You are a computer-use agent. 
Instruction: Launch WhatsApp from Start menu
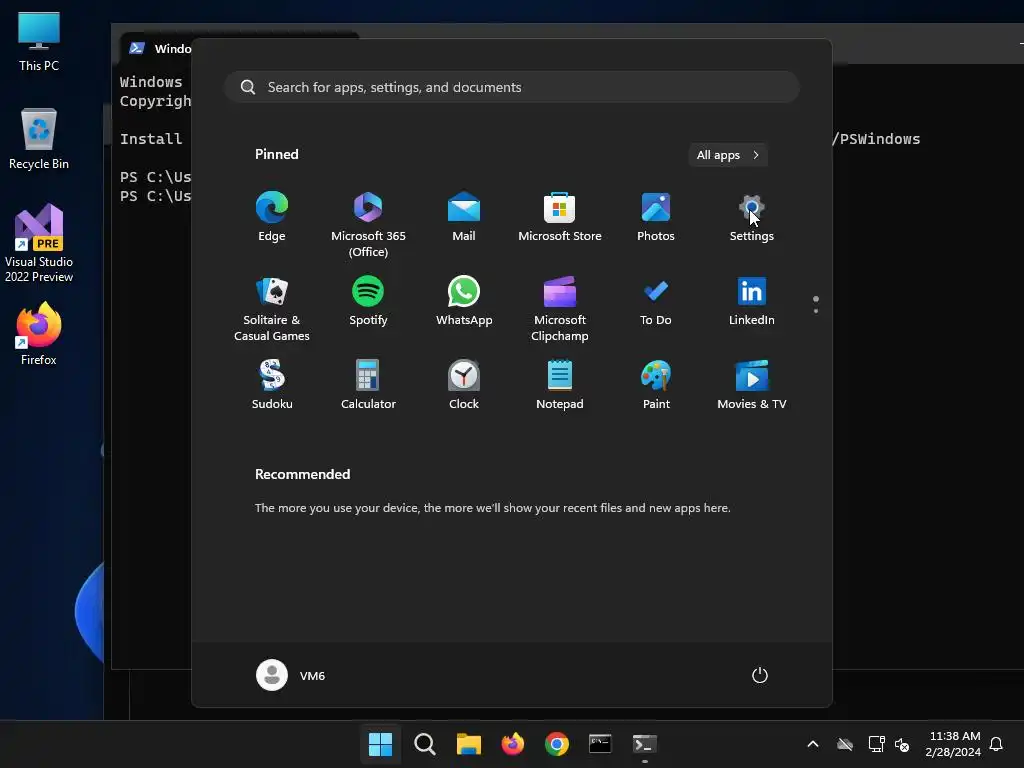tap(464, 302)
